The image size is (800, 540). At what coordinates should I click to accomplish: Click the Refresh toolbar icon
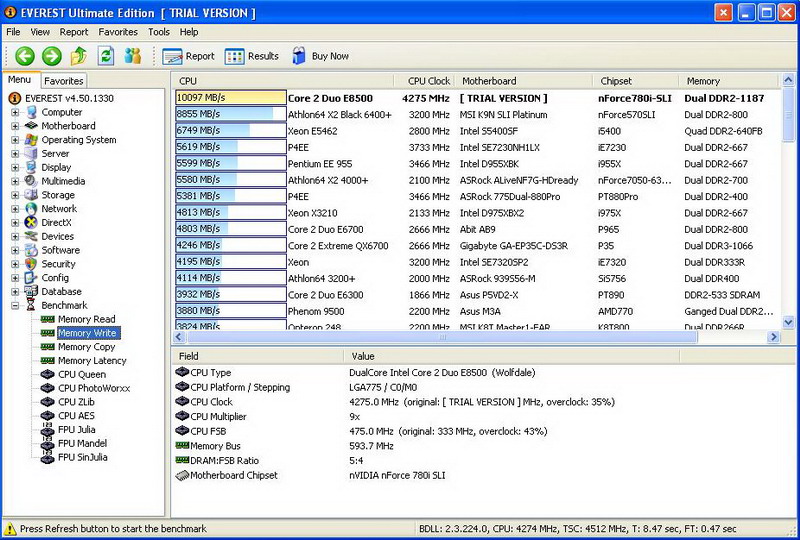click(x=106, y=56)
